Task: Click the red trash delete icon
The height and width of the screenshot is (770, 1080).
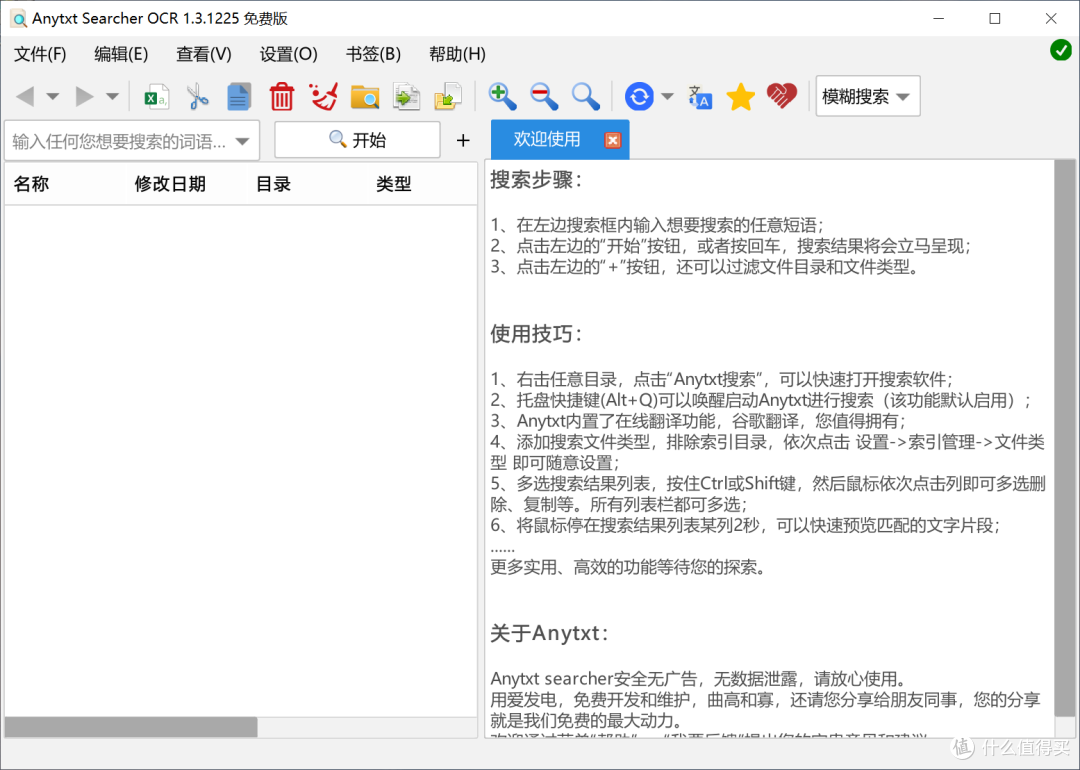Action: tap(282, 96)
